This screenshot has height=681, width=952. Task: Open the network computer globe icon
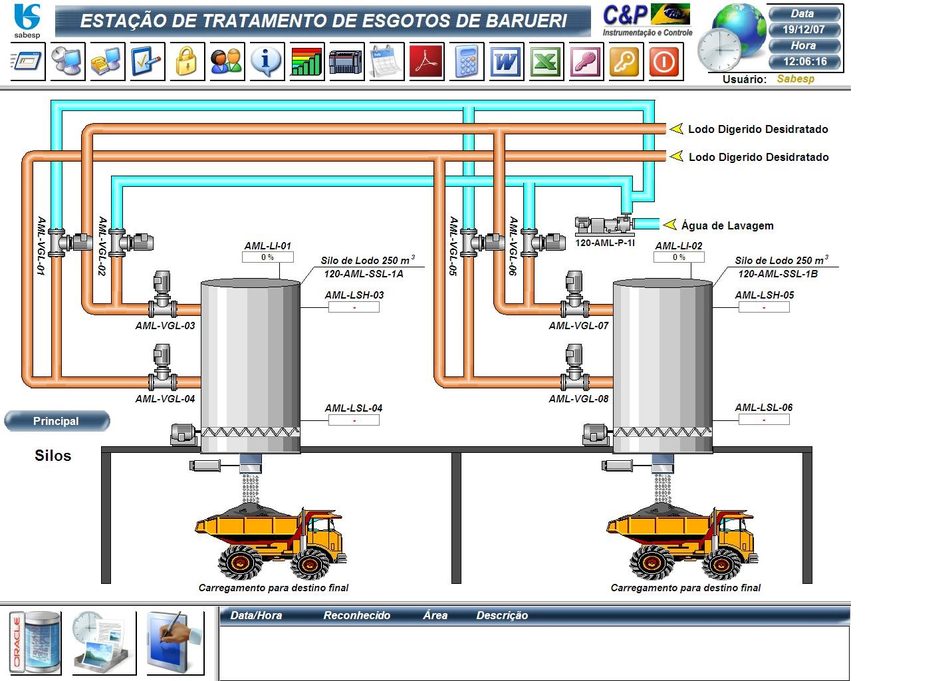tap(67, 62)
